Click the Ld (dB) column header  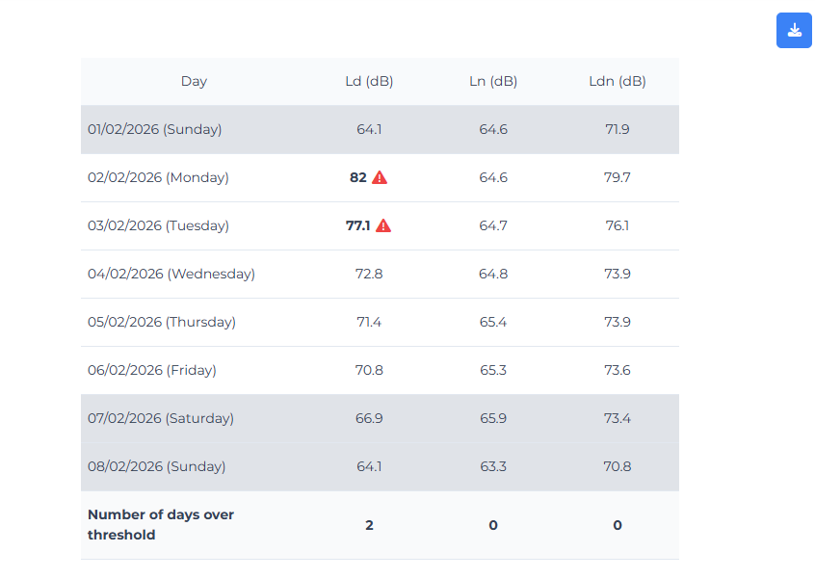(369, 82)
